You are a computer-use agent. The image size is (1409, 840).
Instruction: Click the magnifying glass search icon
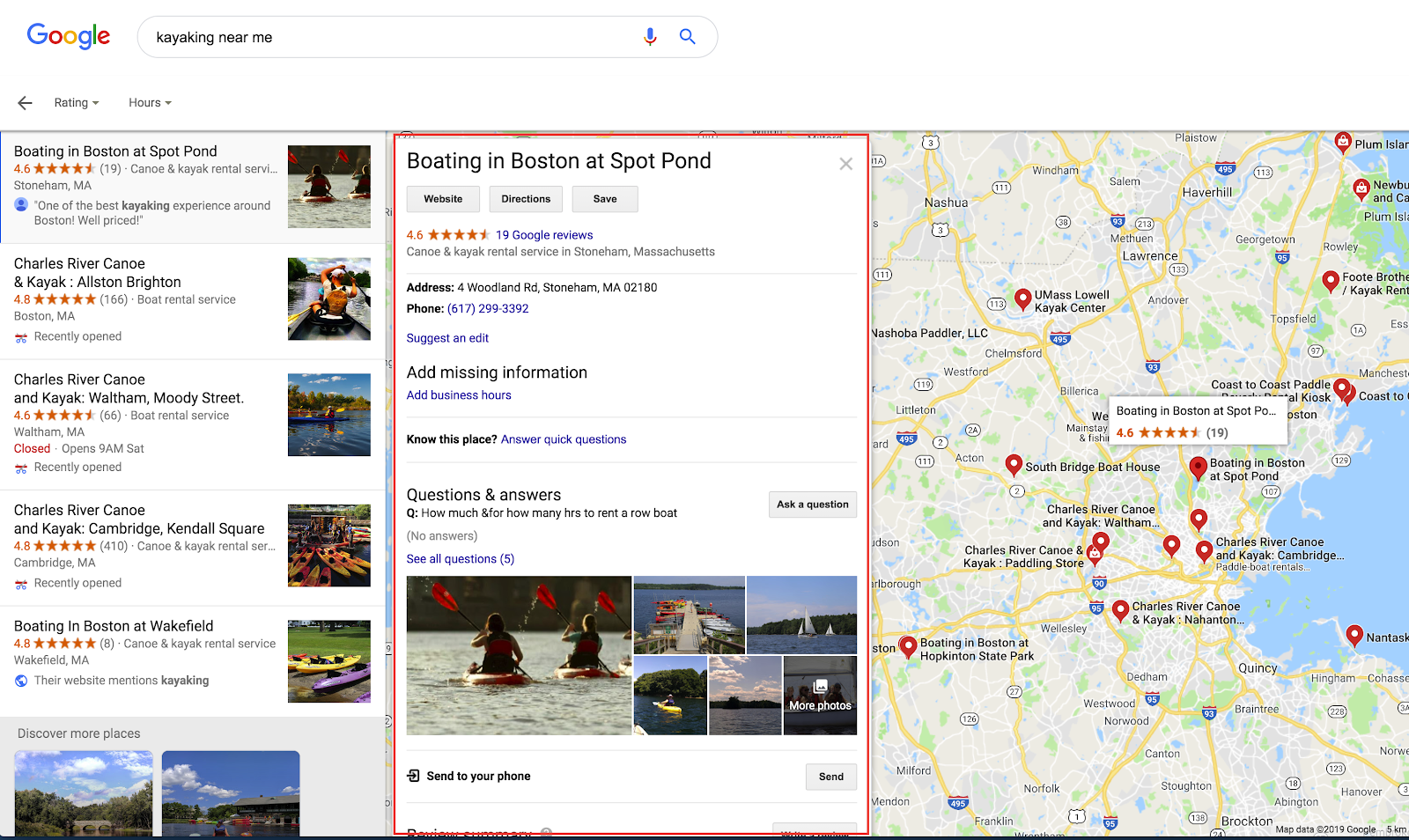(x=688, y=37)
